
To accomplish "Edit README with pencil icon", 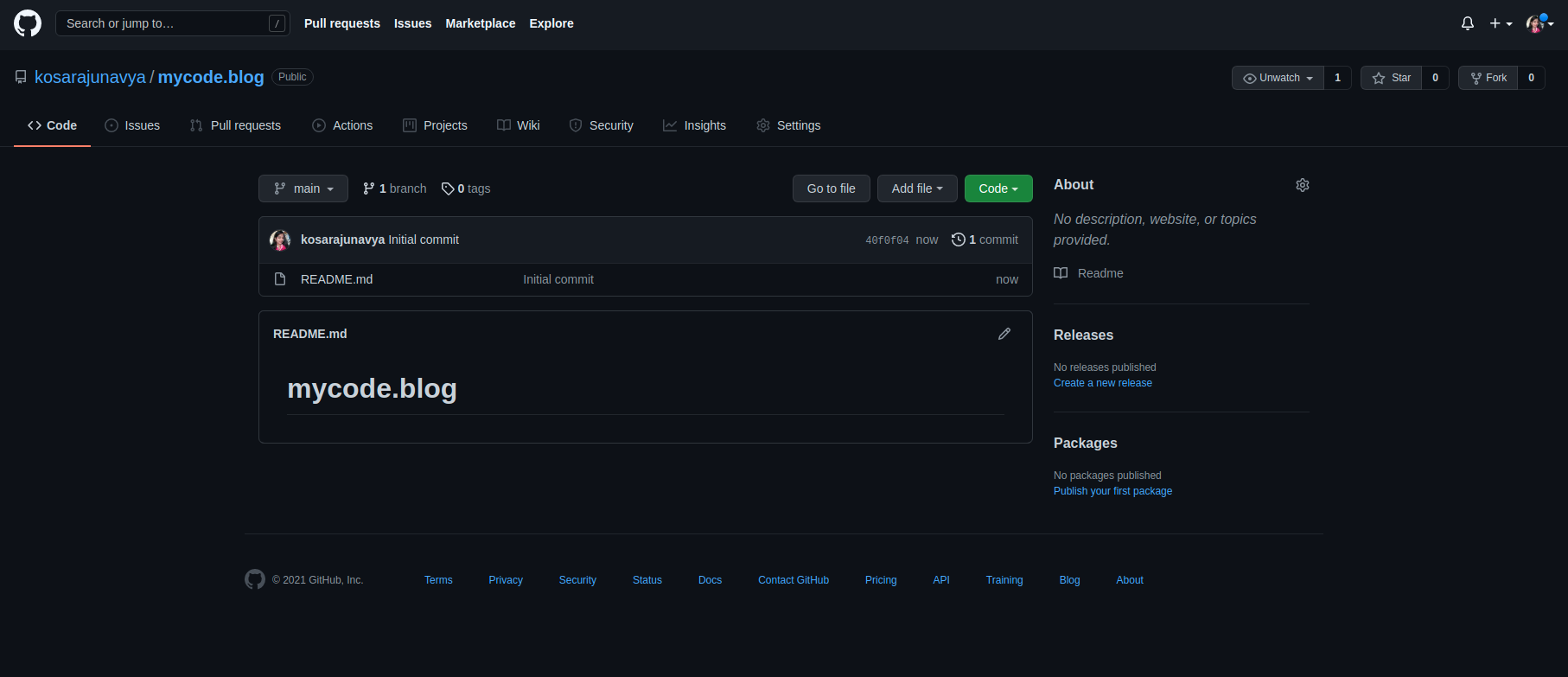I will [1004, 334].
